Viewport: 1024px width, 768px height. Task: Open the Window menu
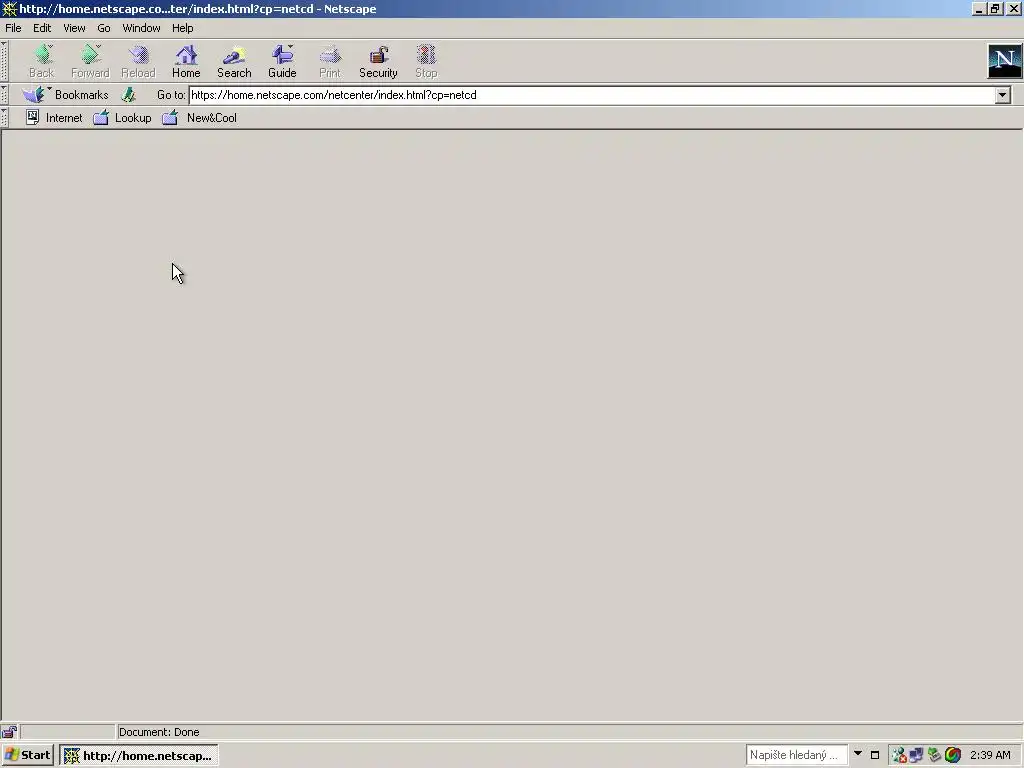pos(141,28)
